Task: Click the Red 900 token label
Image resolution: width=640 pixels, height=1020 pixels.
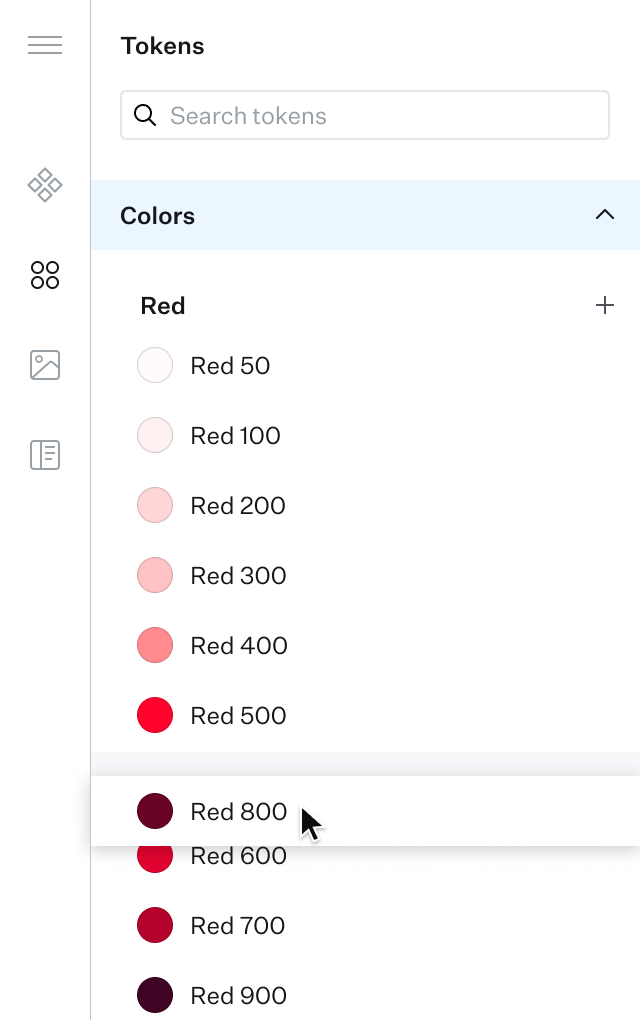Action: 238,996
